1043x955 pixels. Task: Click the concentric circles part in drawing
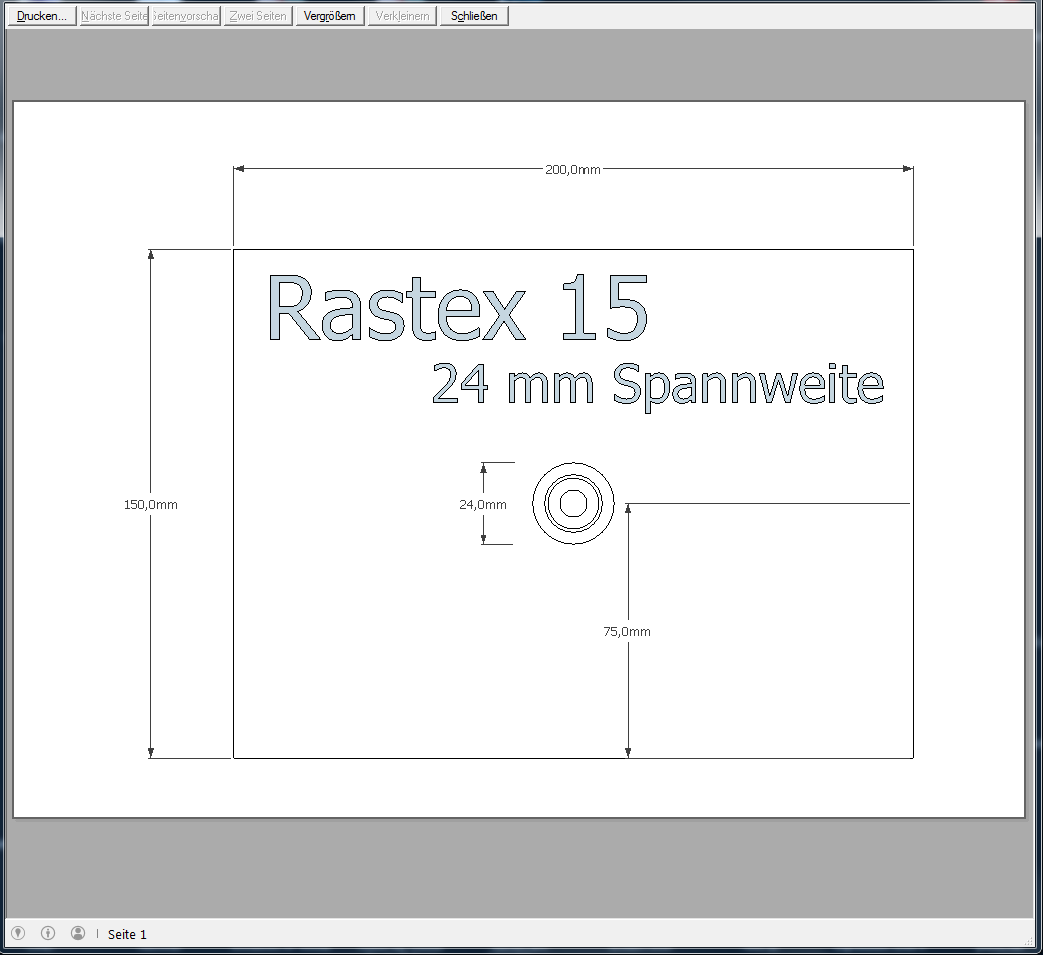pos(573,503)
